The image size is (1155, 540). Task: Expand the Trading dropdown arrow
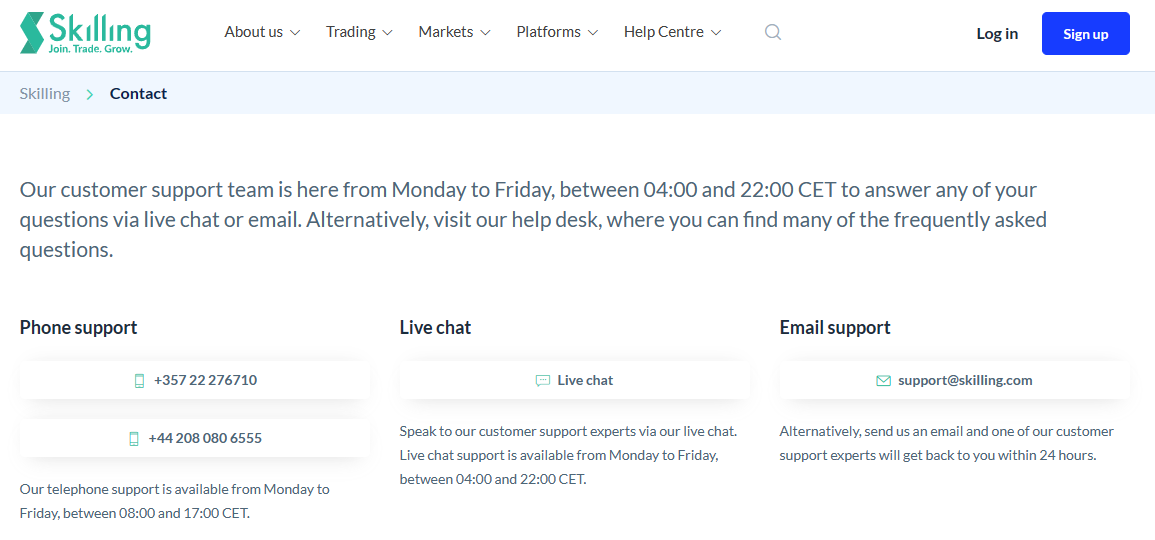[x=387, y=32]
